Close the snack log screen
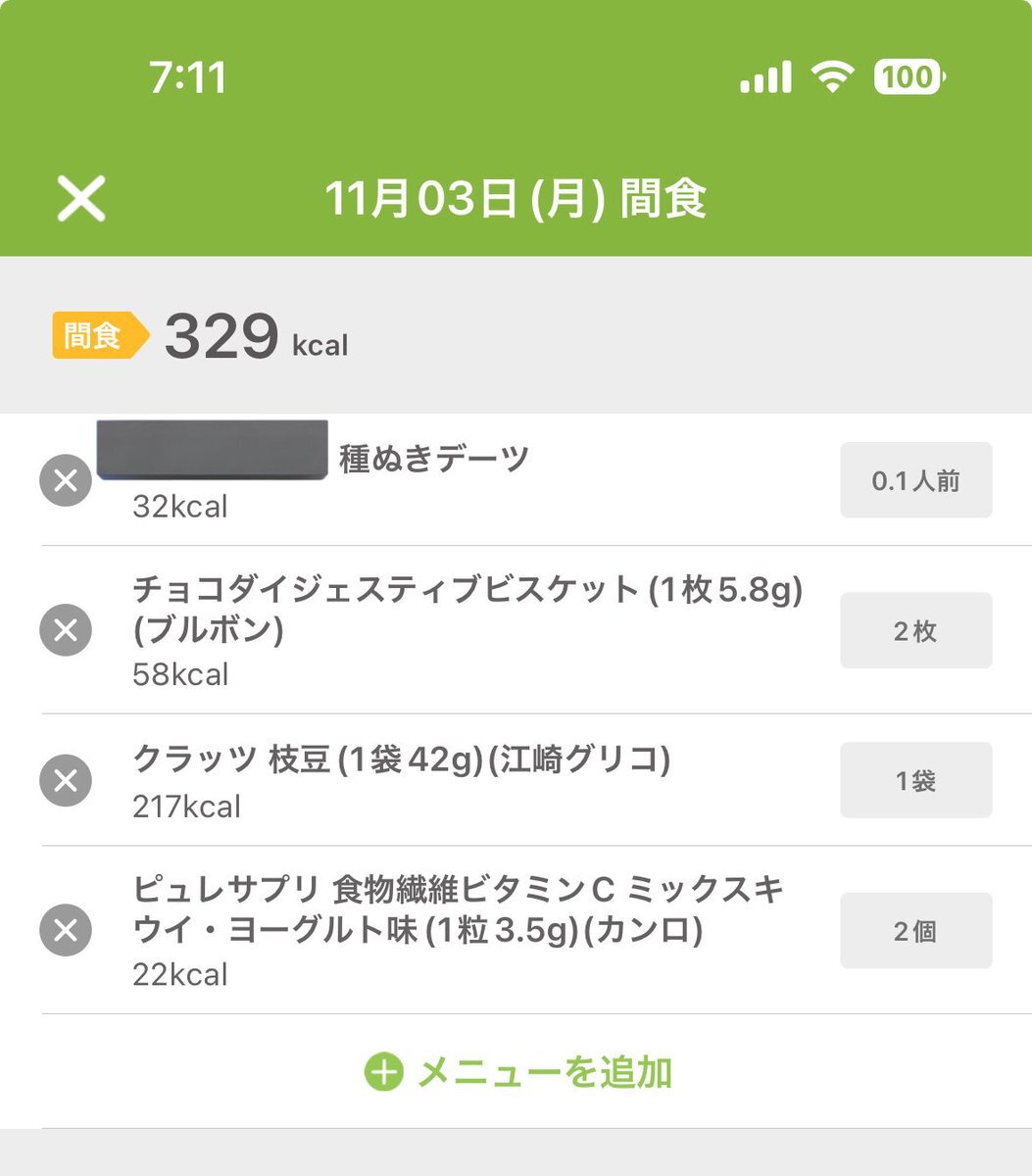This screenshot has height=1176, width=1032. click(80, 199)
